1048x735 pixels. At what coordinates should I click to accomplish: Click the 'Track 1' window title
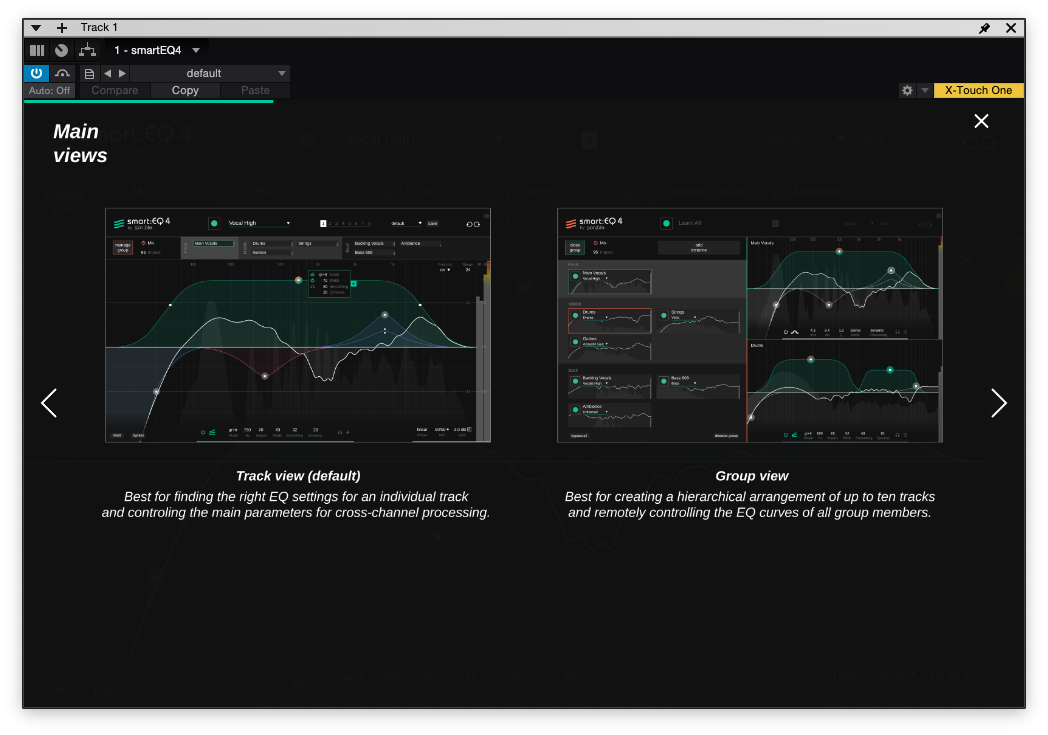99,27
